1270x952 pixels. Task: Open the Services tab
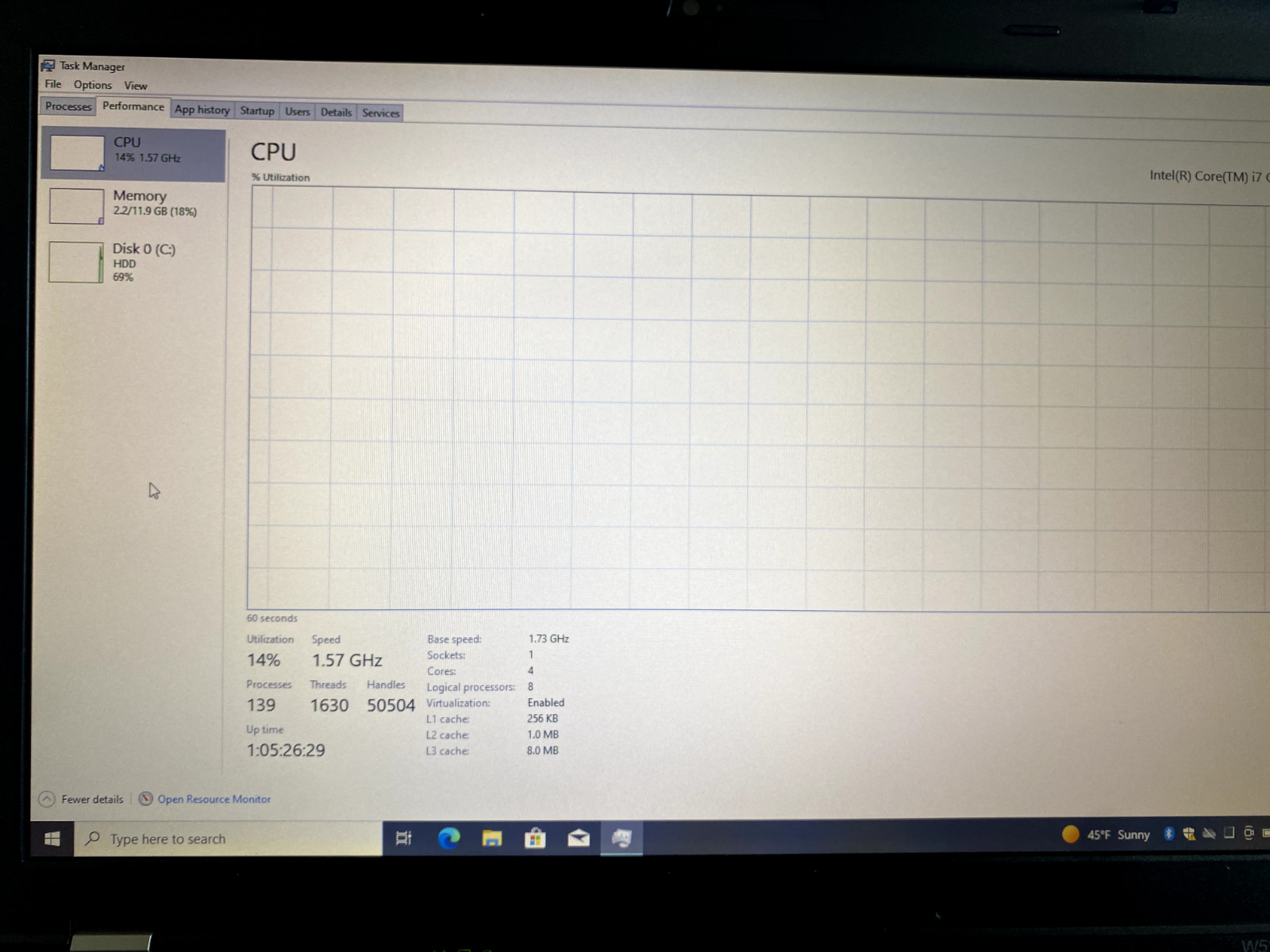point(381,113)
